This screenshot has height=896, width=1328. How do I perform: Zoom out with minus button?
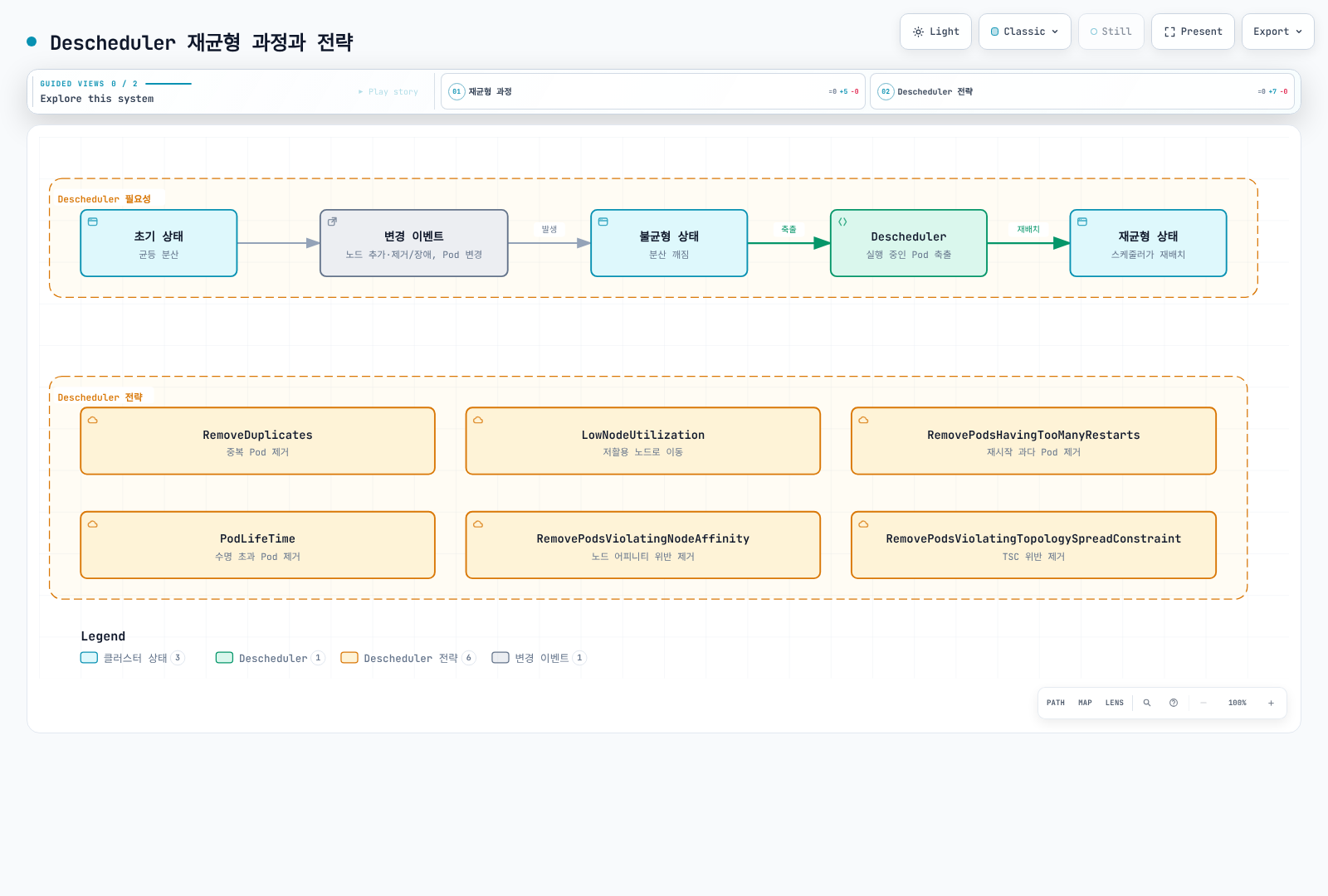pyautogui.click(x=1203, y=703)
